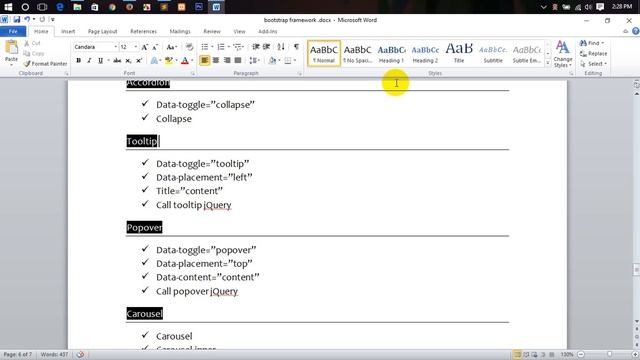Click the Sort icon
Screen dimensions: 640x360
(281, 47)
